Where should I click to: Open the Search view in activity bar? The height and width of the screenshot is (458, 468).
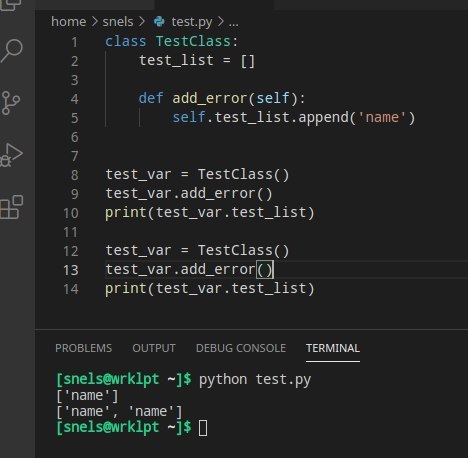point(12,50)
